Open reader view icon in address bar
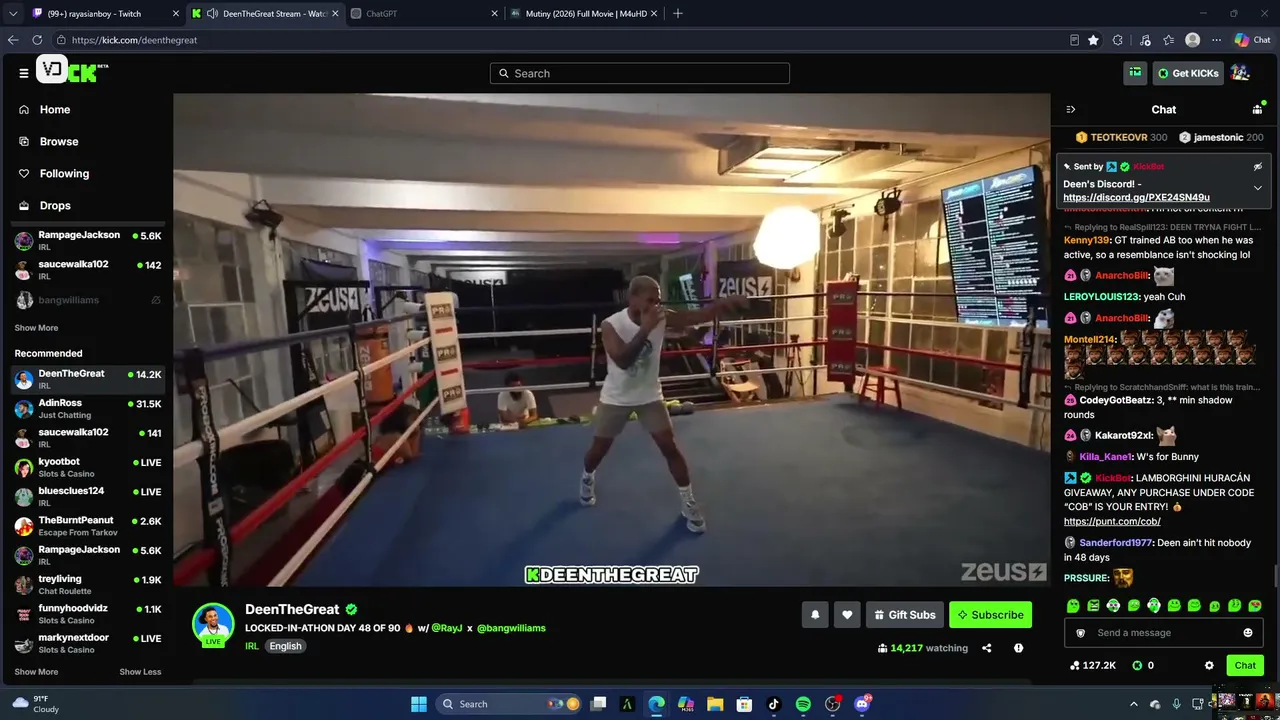1280x720 pixels. [1075, 40]
